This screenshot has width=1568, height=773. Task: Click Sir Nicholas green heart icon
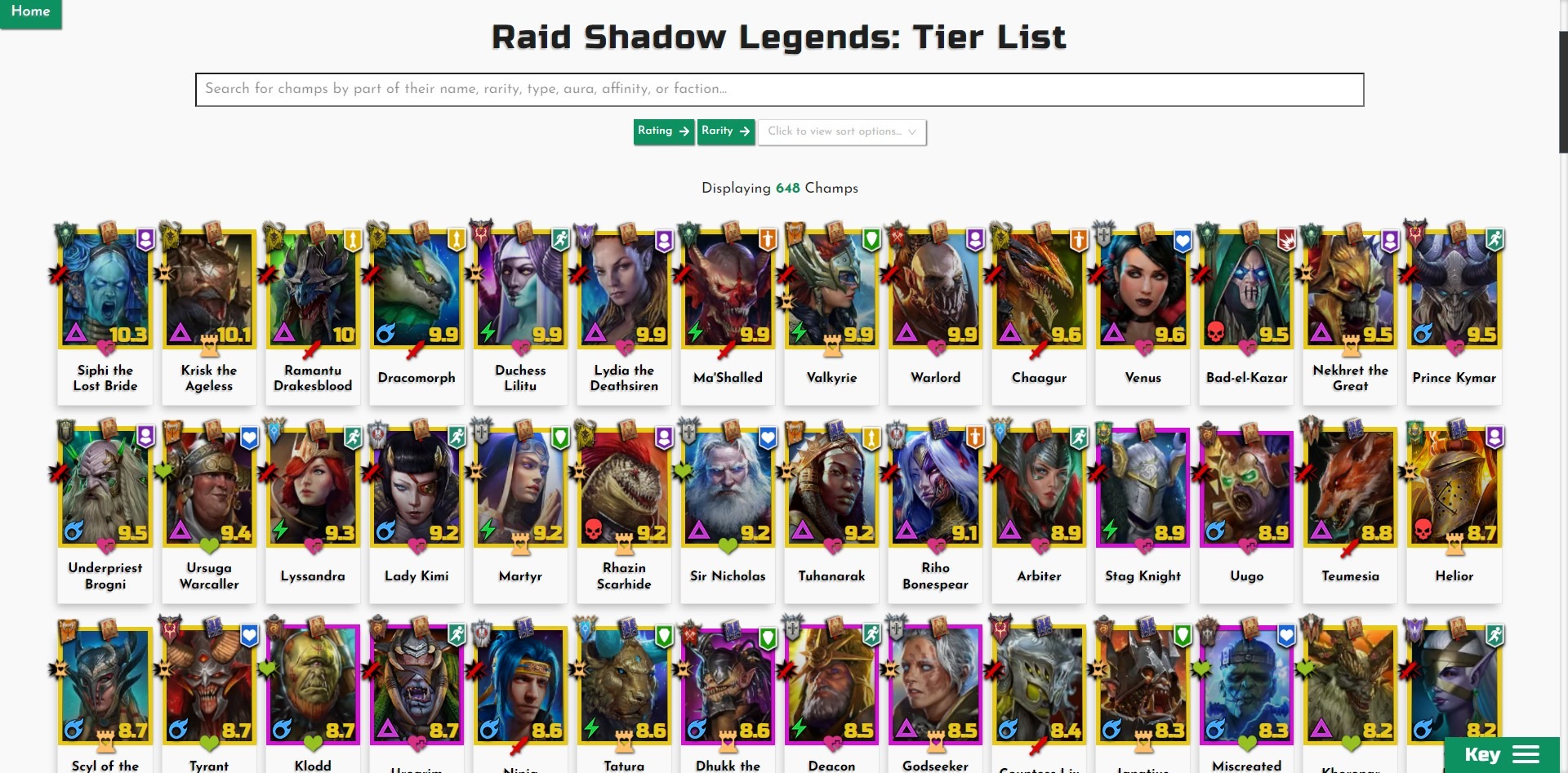click(728, 545)
